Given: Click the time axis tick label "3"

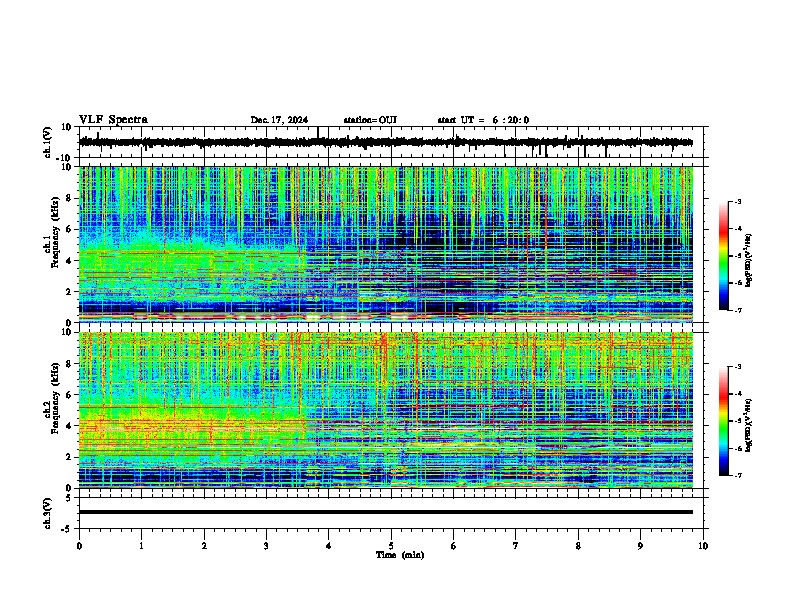Looking at the screenshot, I should point(267,546).
